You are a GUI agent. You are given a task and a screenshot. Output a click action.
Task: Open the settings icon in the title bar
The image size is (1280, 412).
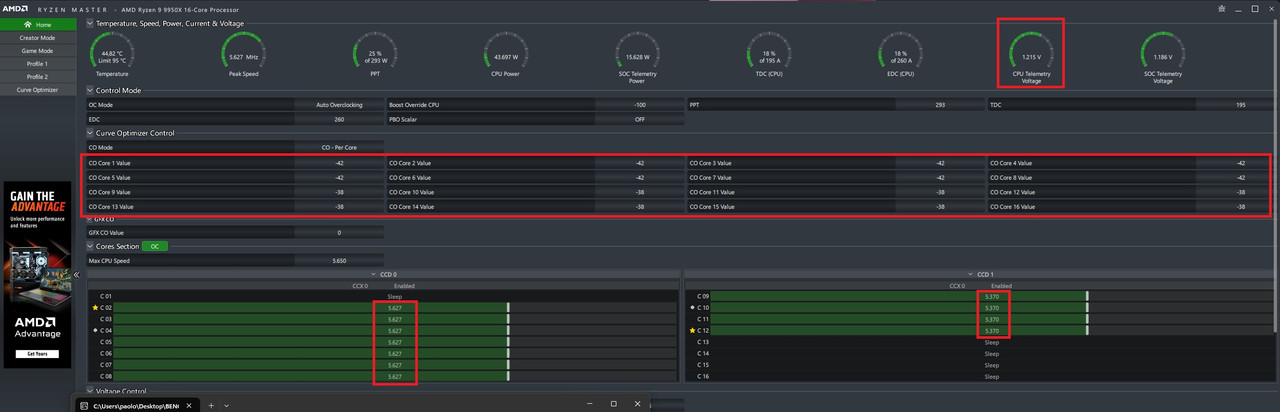[1221, 8]
